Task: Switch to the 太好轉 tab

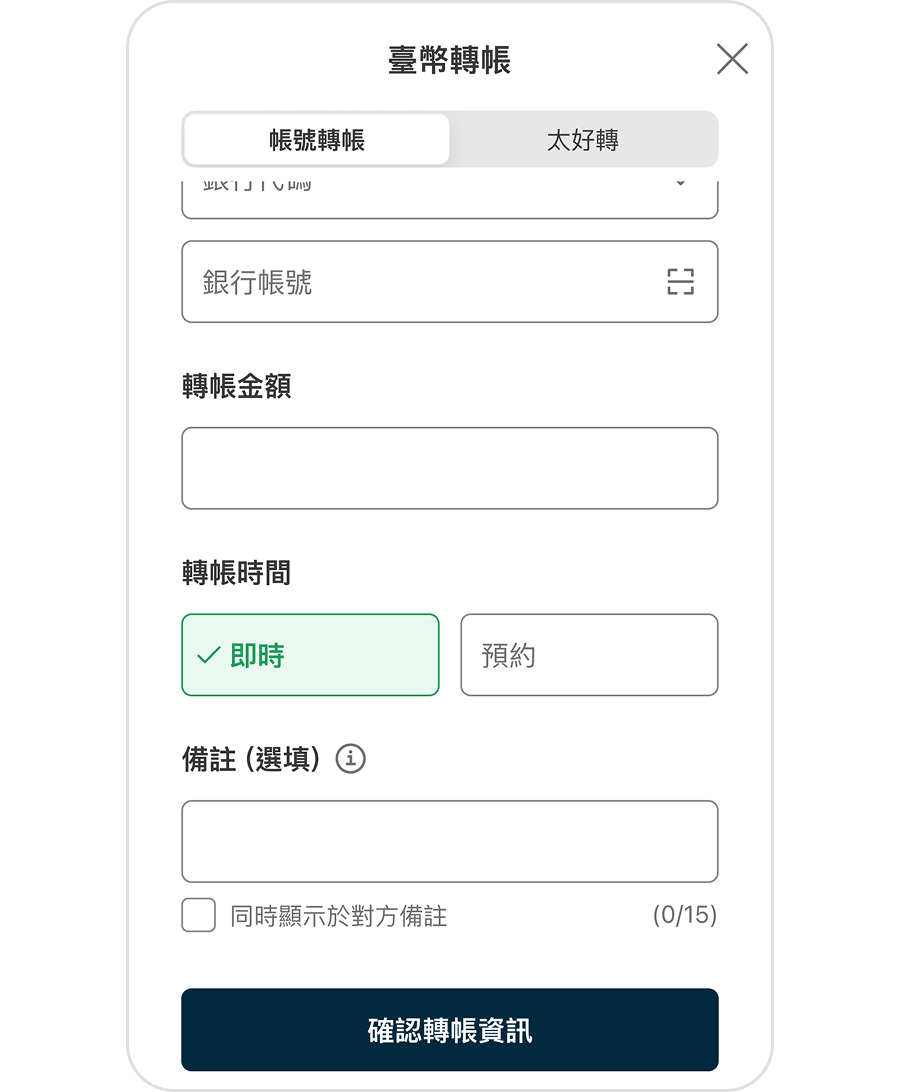Action: (x=583, y=139)
